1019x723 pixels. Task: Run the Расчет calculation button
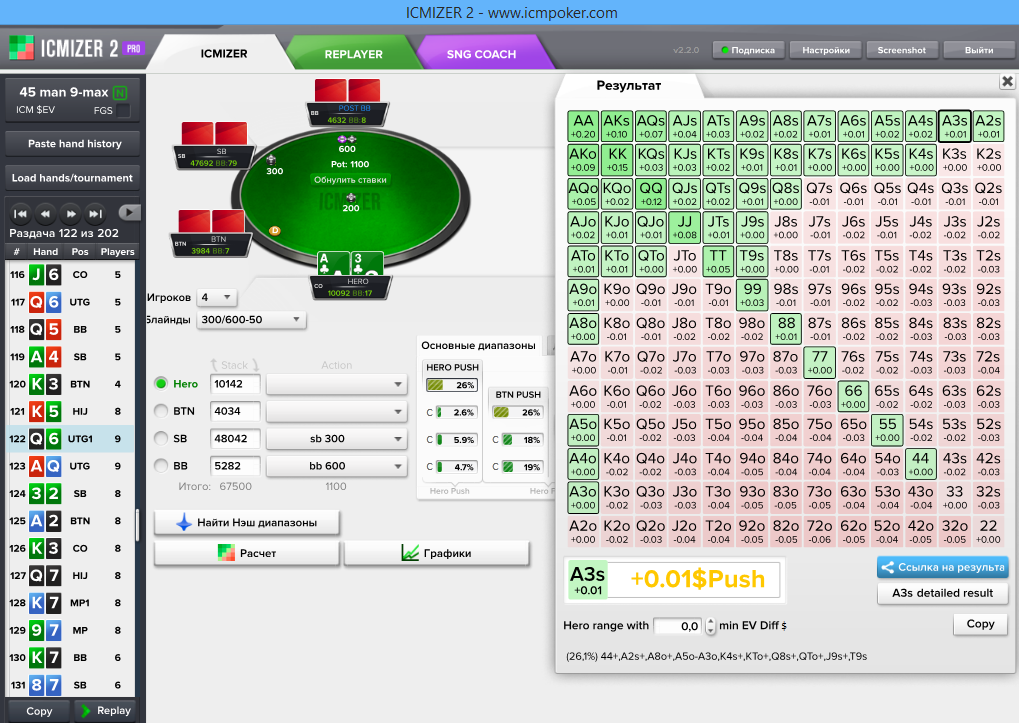coord(247,553)
